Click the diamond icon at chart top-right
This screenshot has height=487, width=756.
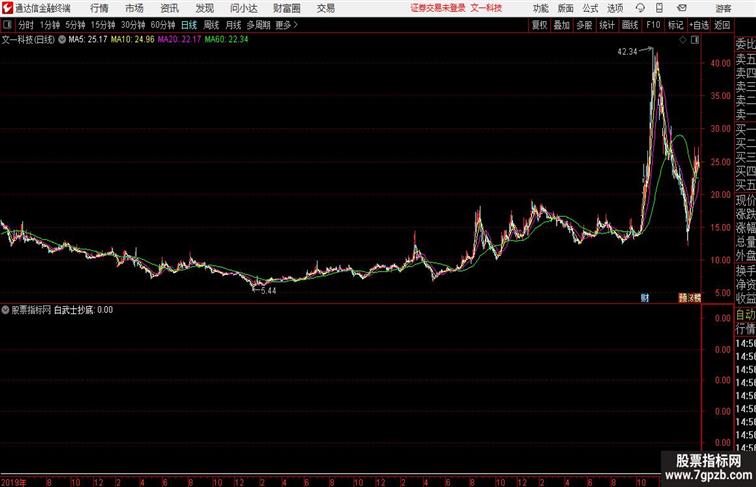click(x=683, y=40)
